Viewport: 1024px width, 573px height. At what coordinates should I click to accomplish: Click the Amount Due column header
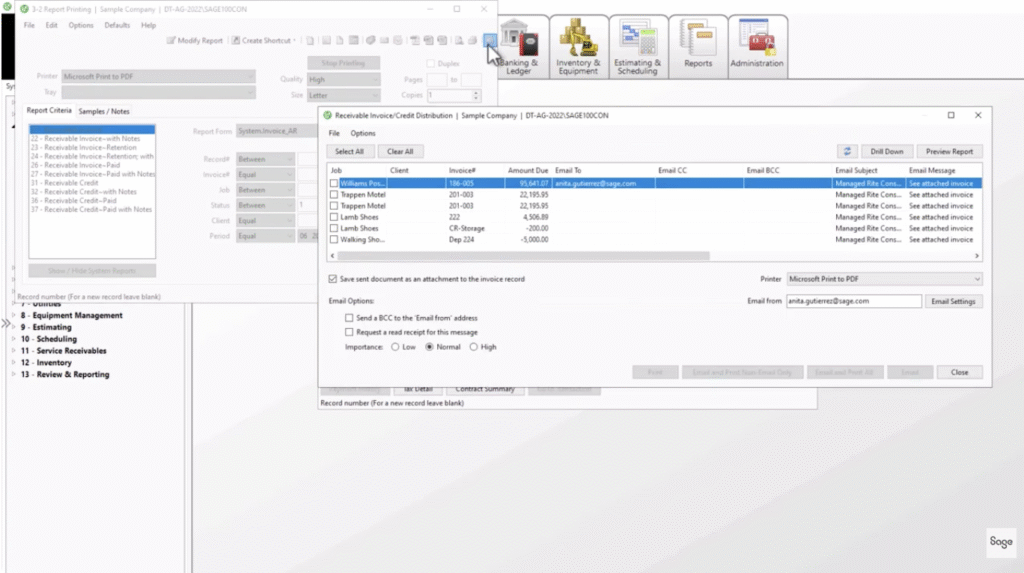[528, 171]
